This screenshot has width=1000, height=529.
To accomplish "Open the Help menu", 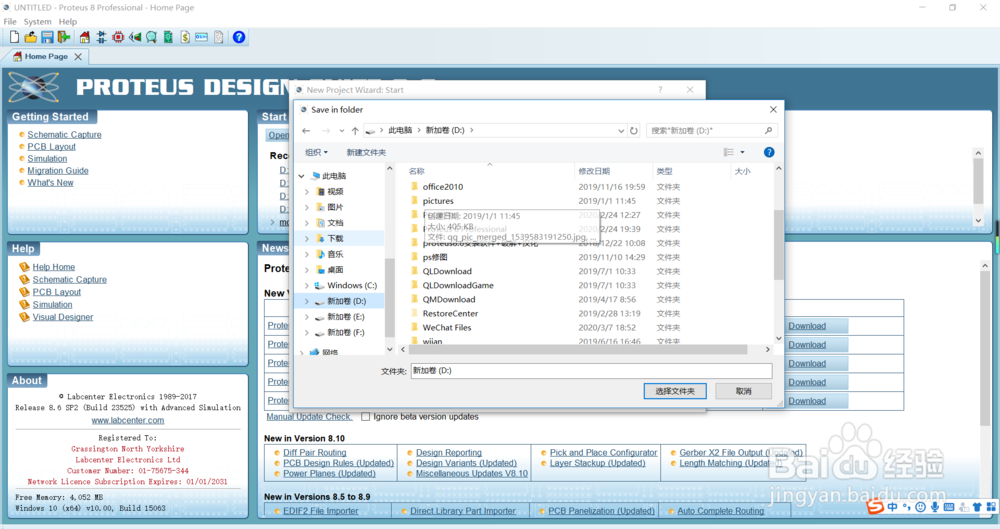I will pyautogui.click(x=68, y=22).
